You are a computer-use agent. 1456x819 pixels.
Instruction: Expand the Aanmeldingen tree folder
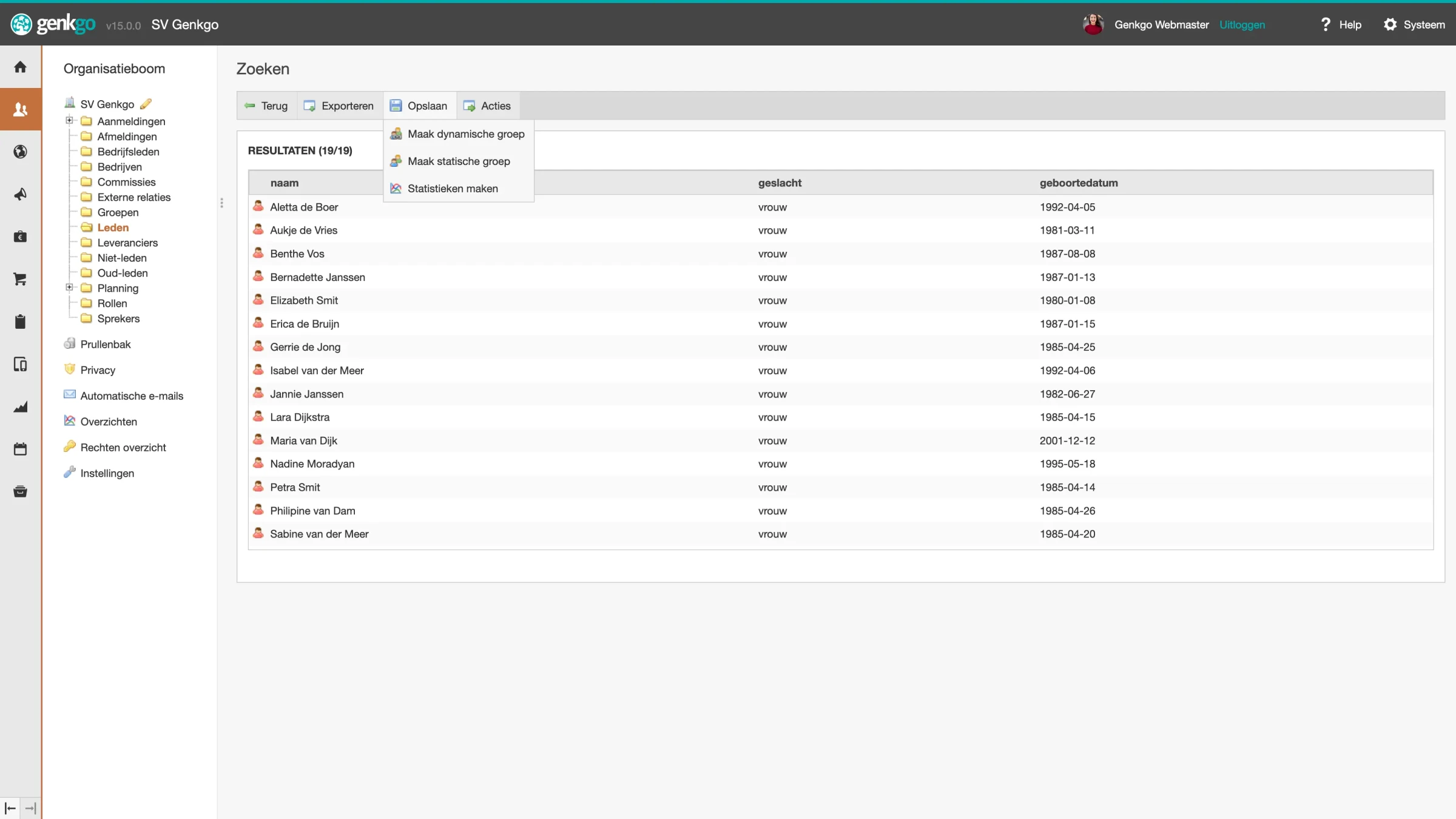click(x=69, y=120)
